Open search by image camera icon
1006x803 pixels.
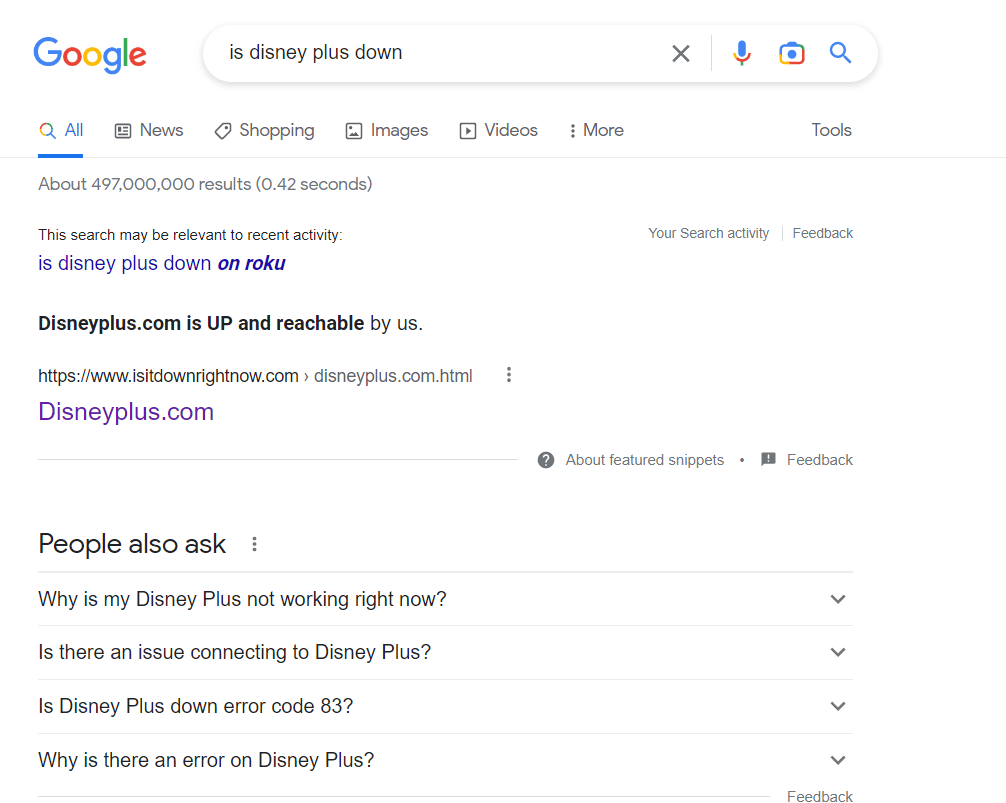(792, 53)
